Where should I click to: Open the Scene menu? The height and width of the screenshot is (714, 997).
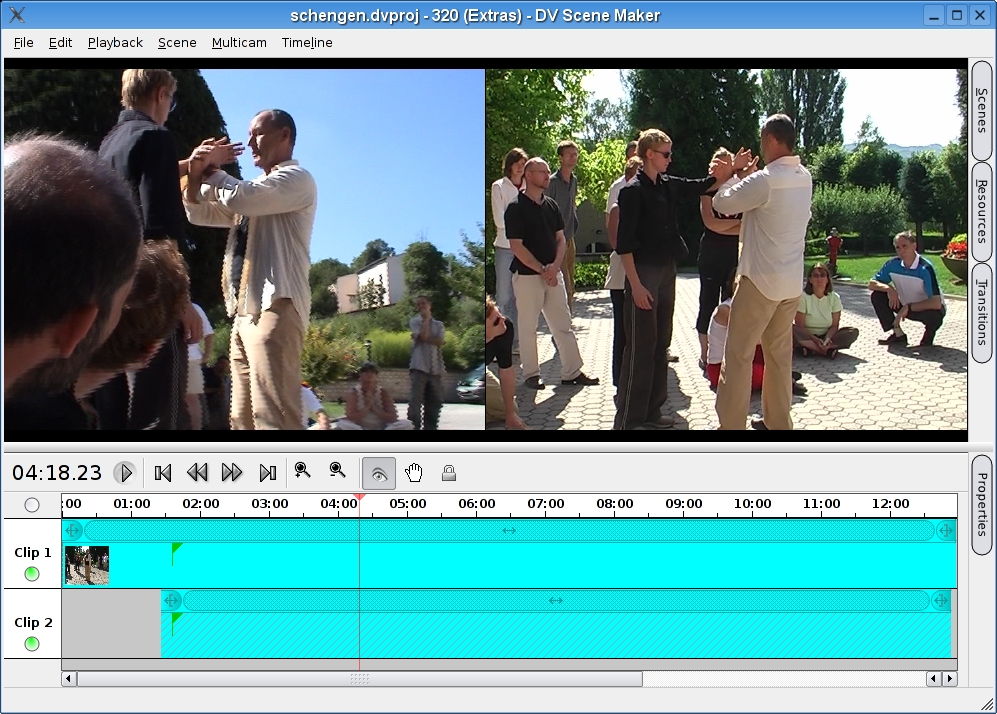pyautogui.click(x=177, y=43)
